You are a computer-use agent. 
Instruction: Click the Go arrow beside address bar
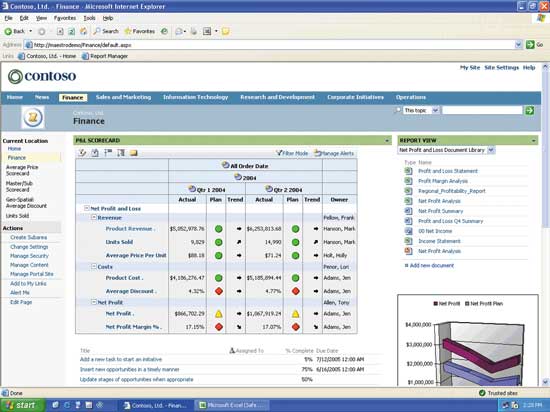tap(530, 45)
